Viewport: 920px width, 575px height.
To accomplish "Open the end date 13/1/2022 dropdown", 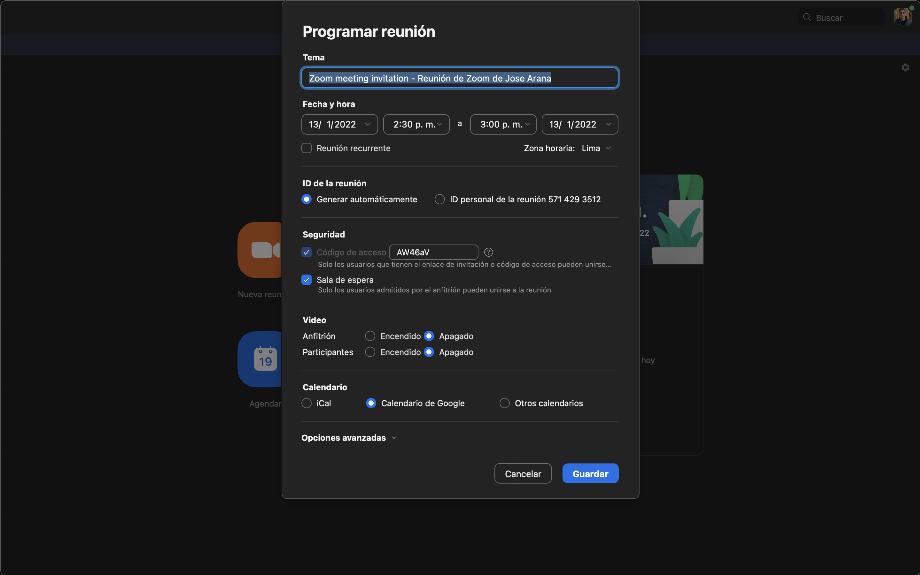I will pyautogui.click(x=580, y=124).
